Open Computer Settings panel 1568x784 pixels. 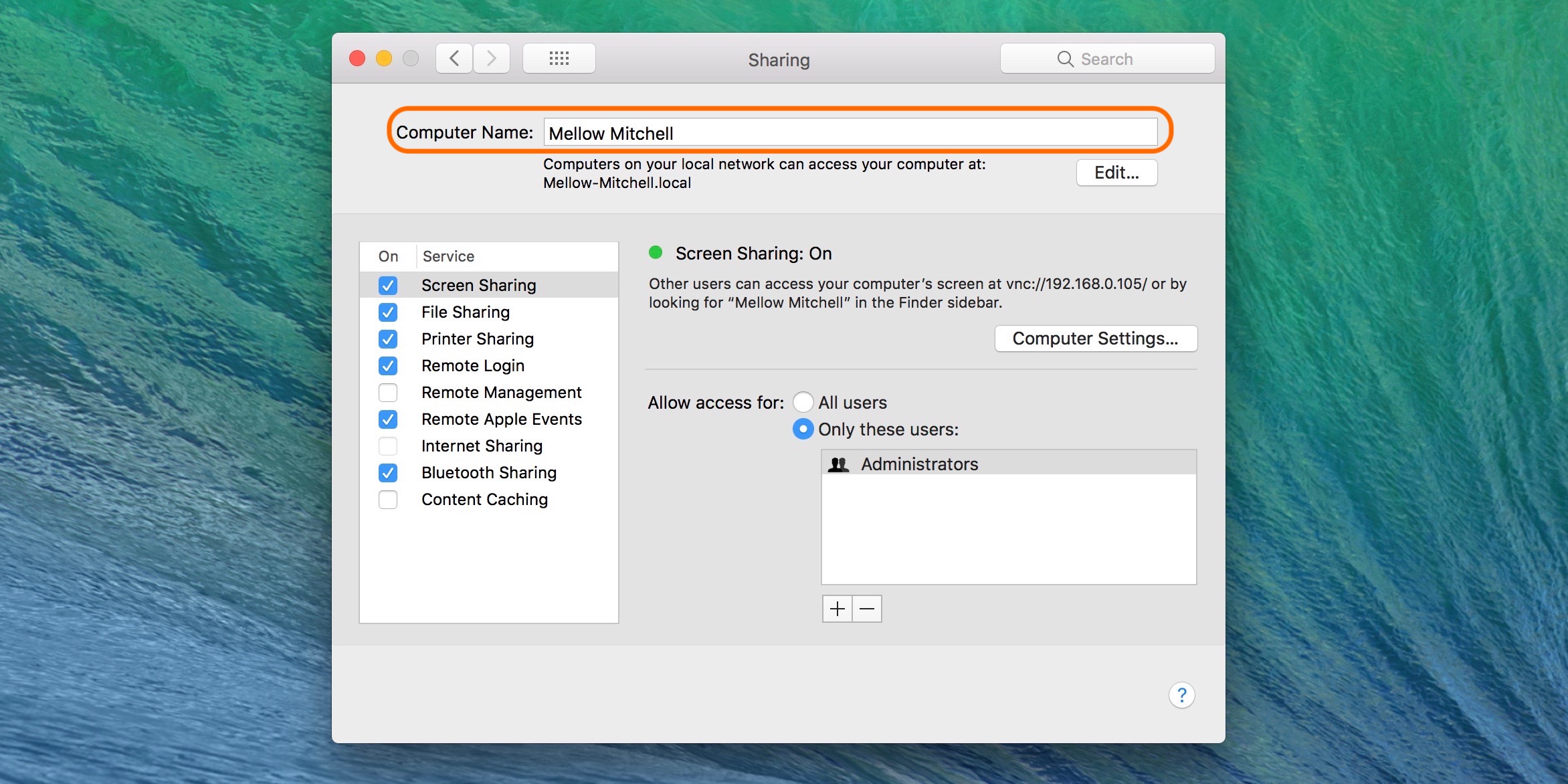1093,337
